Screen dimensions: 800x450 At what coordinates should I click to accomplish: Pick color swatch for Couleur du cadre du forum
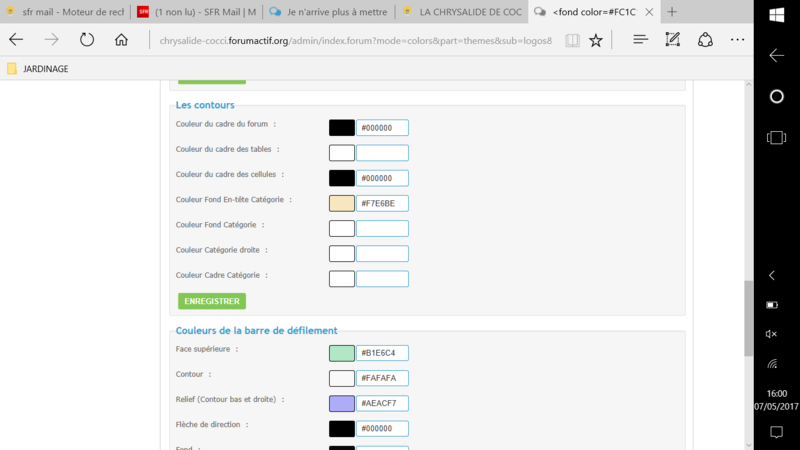(x=342, y=128)
